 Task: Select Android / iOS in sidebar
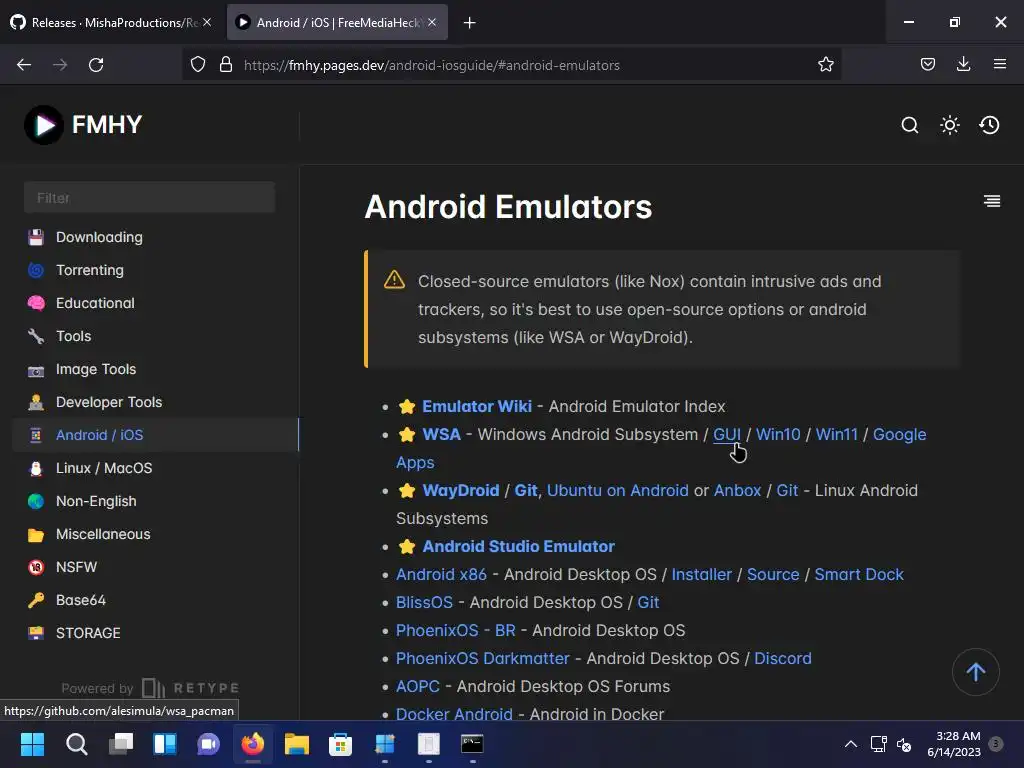click(99, 435)
